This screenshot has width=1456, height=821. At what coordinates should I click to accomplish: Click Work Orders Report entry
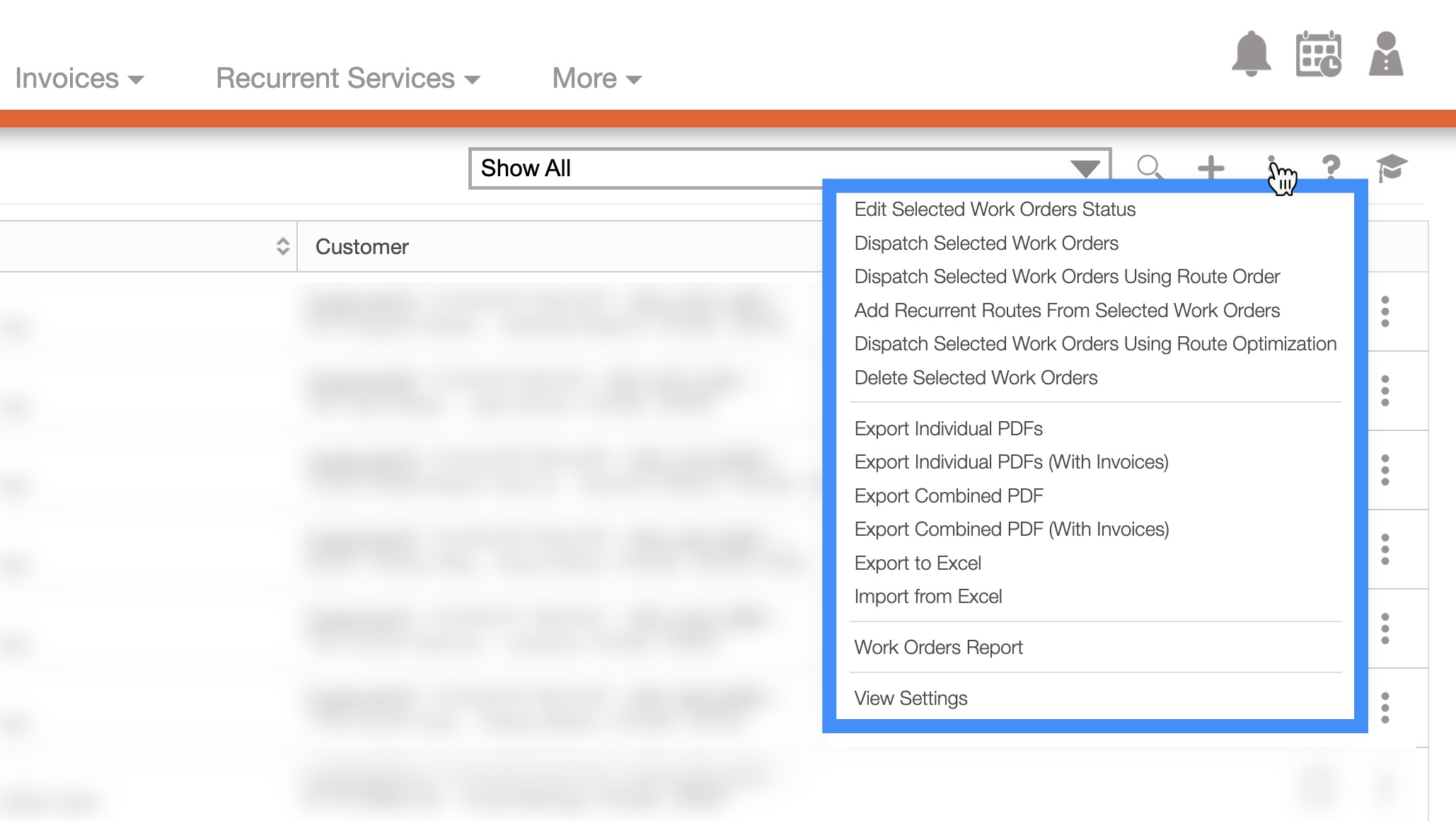(x=938, y=648)
